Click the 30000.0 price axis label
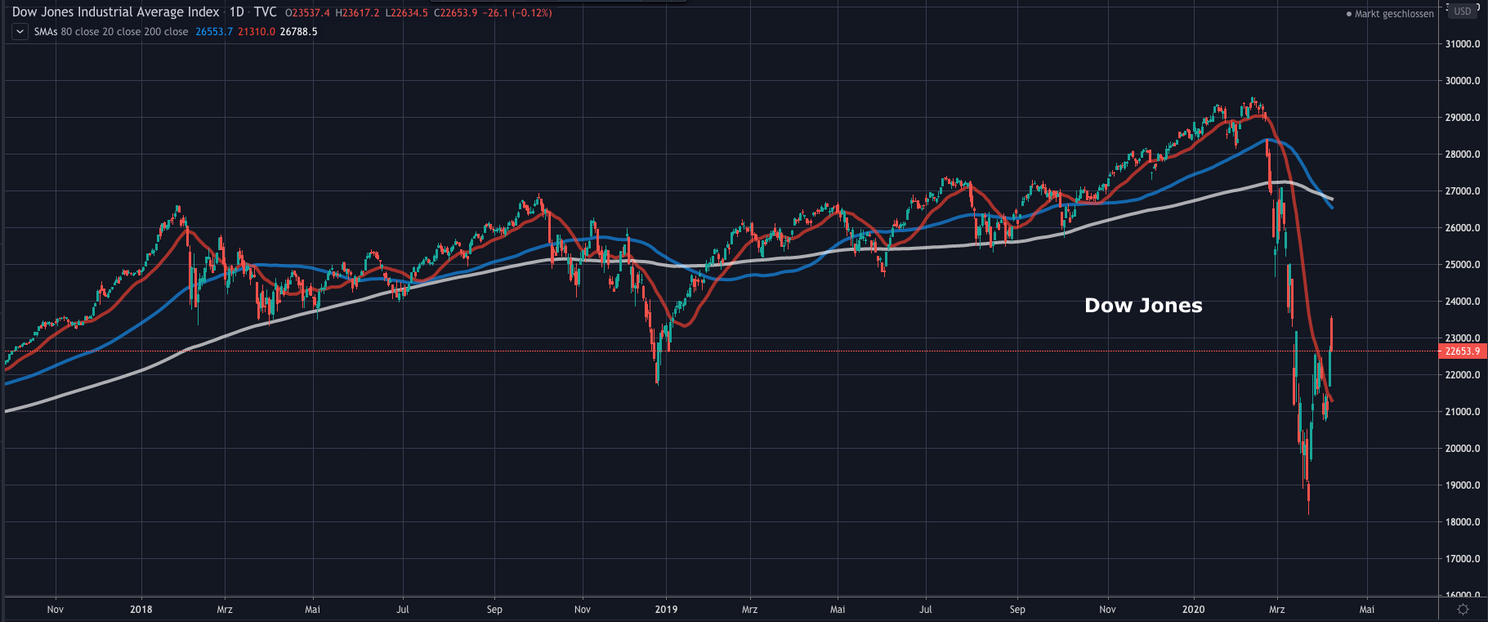 [1461, 81]
